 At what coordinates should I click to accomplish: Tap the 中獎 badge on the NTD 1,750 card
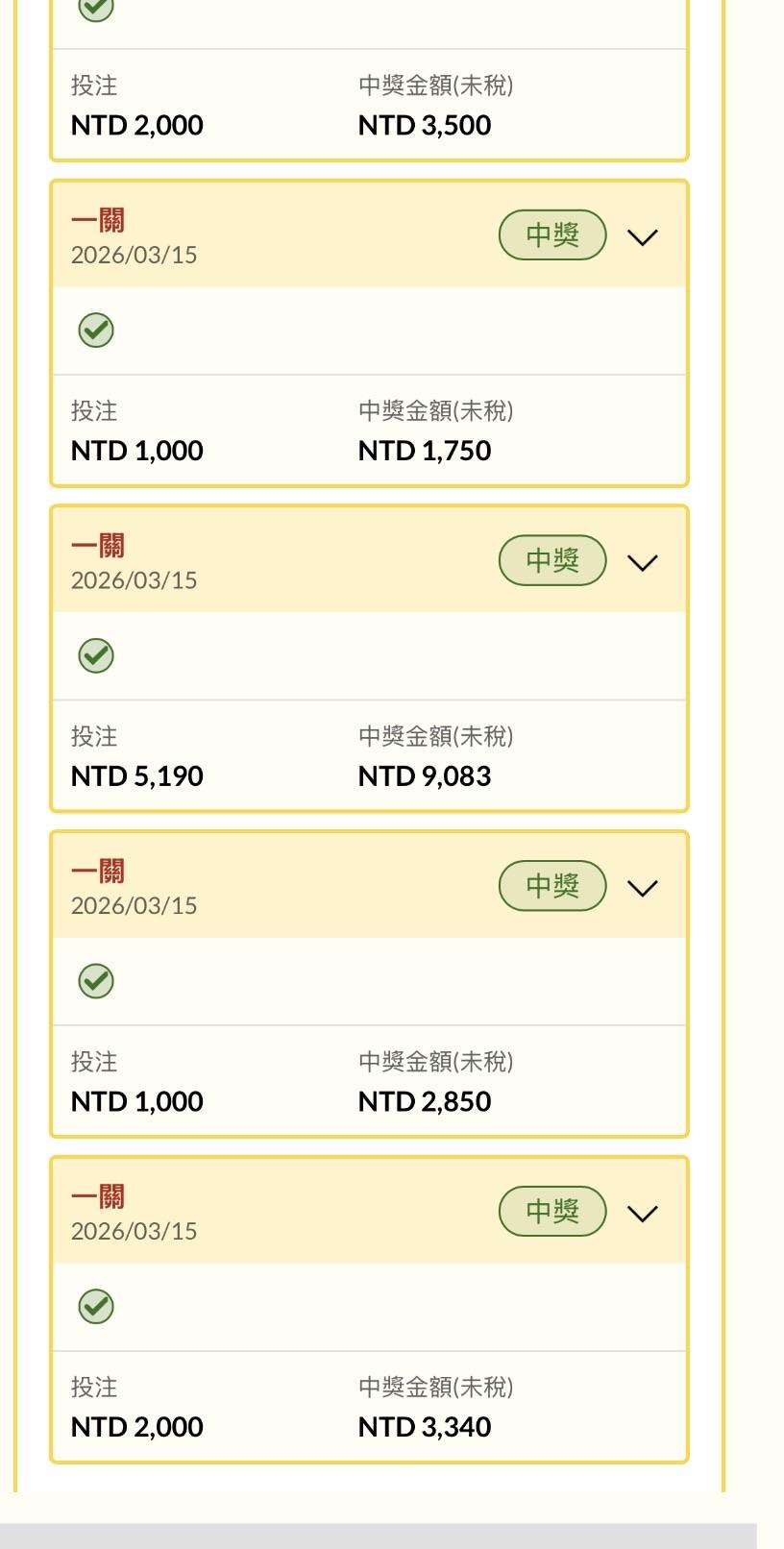(552, 235)
